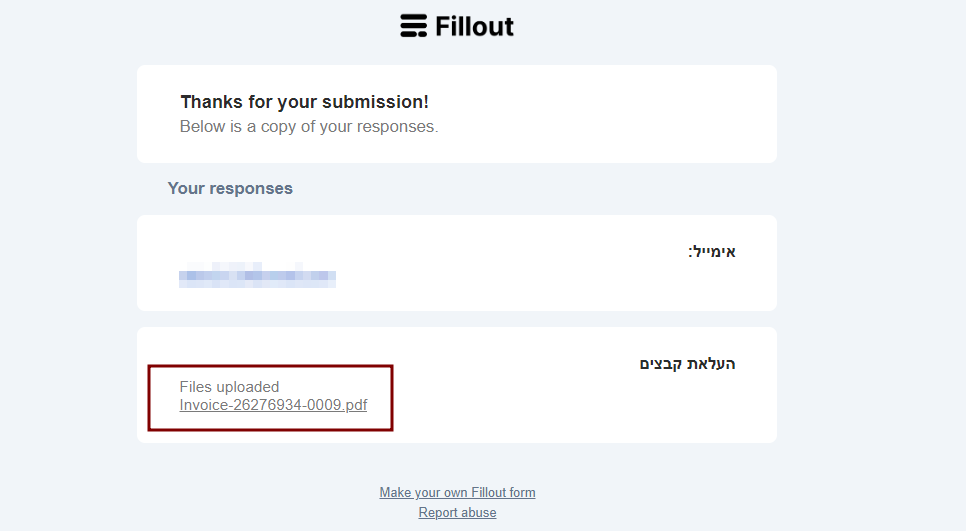Open the Invoice-26276934-0009.pdf file link
Image resolution: width=966 pixels, height=531 pixels.
(x=273, y=405)
